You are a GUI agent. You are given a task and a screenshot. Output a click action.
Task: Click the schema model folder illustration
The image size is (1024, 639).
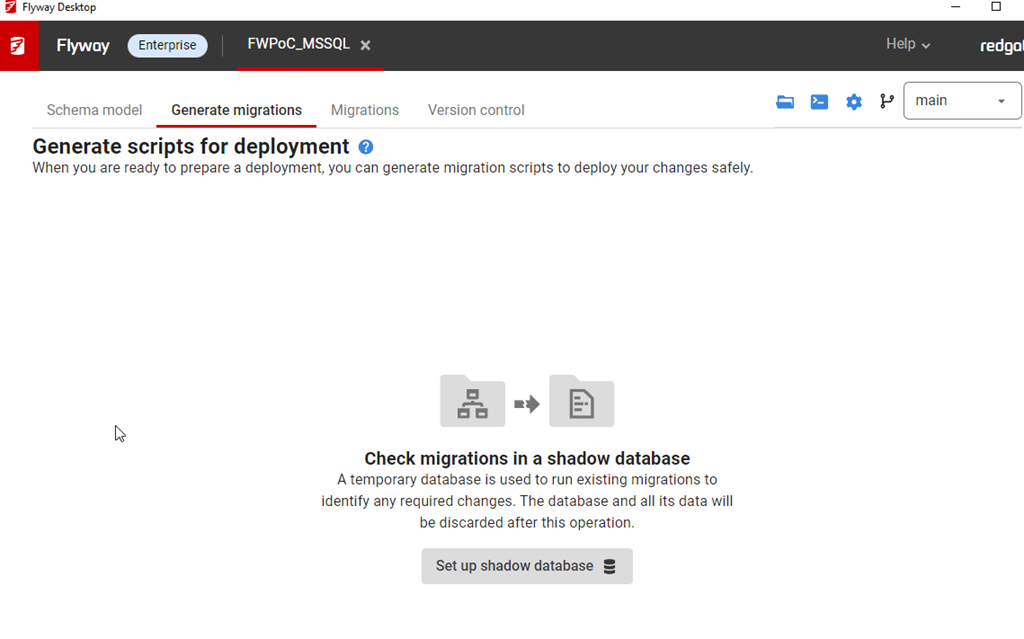[472, 401]
